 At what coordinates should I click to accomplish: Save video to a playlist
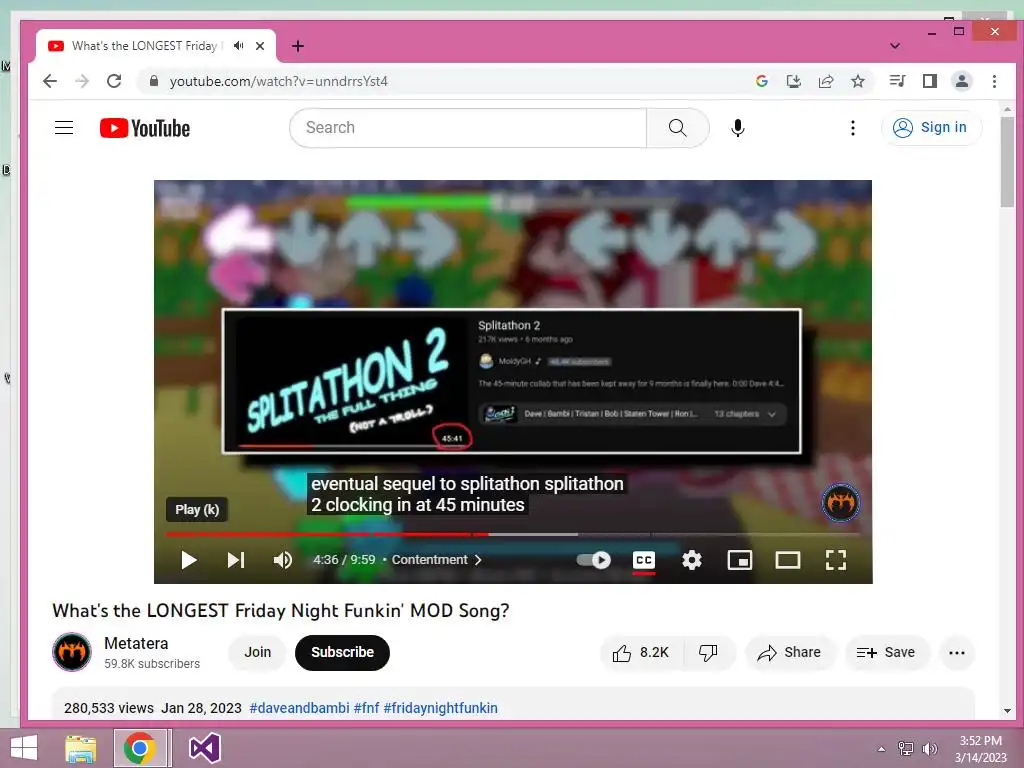point(886,652)
